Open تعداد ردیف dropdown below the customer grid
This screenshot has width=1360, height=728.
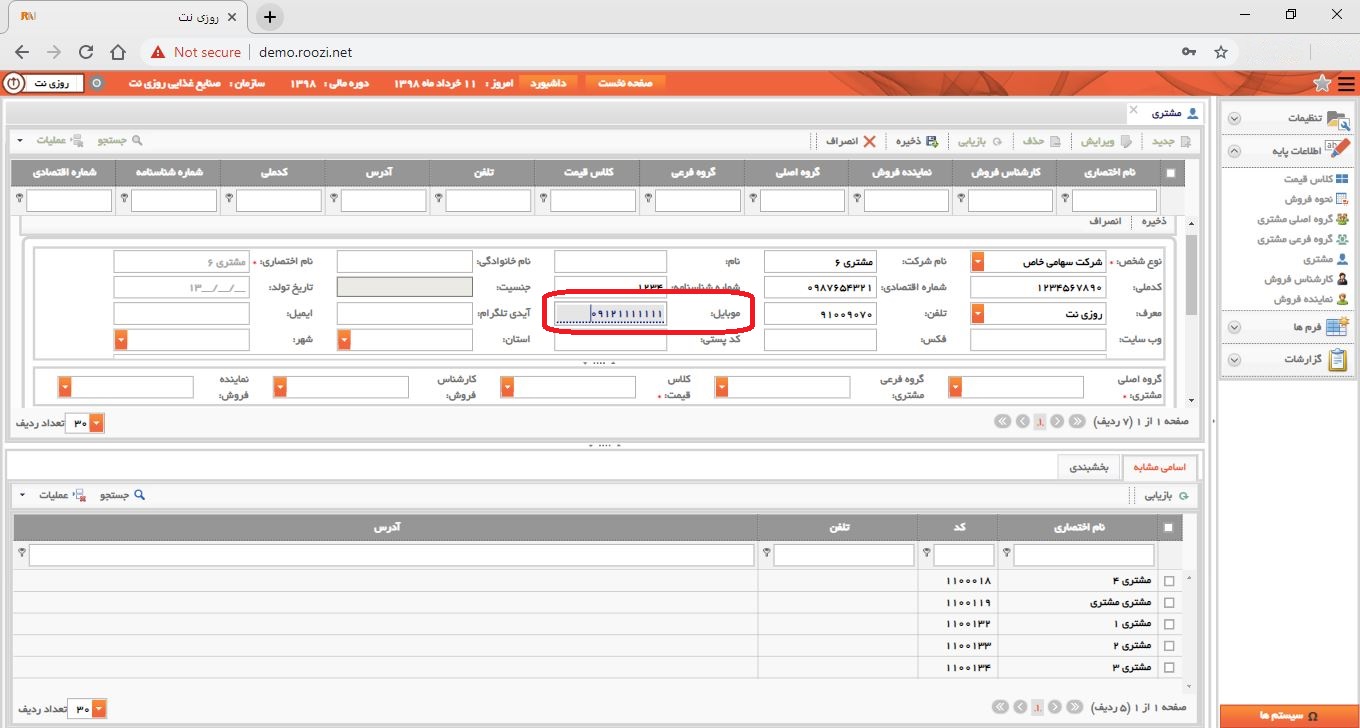click(x=97, y=423)
